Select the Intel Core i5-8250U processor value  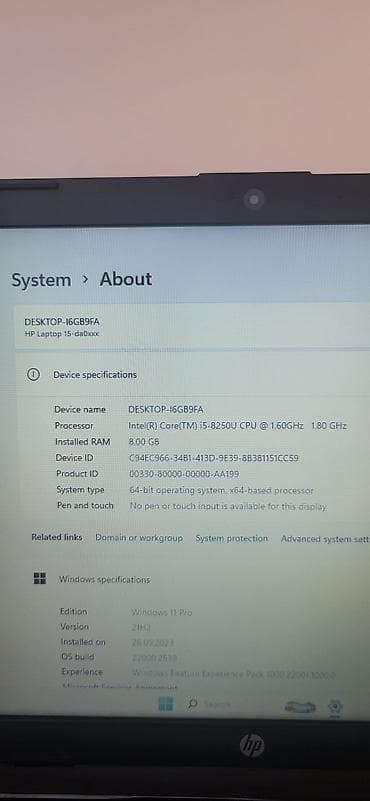coord(238,426)
